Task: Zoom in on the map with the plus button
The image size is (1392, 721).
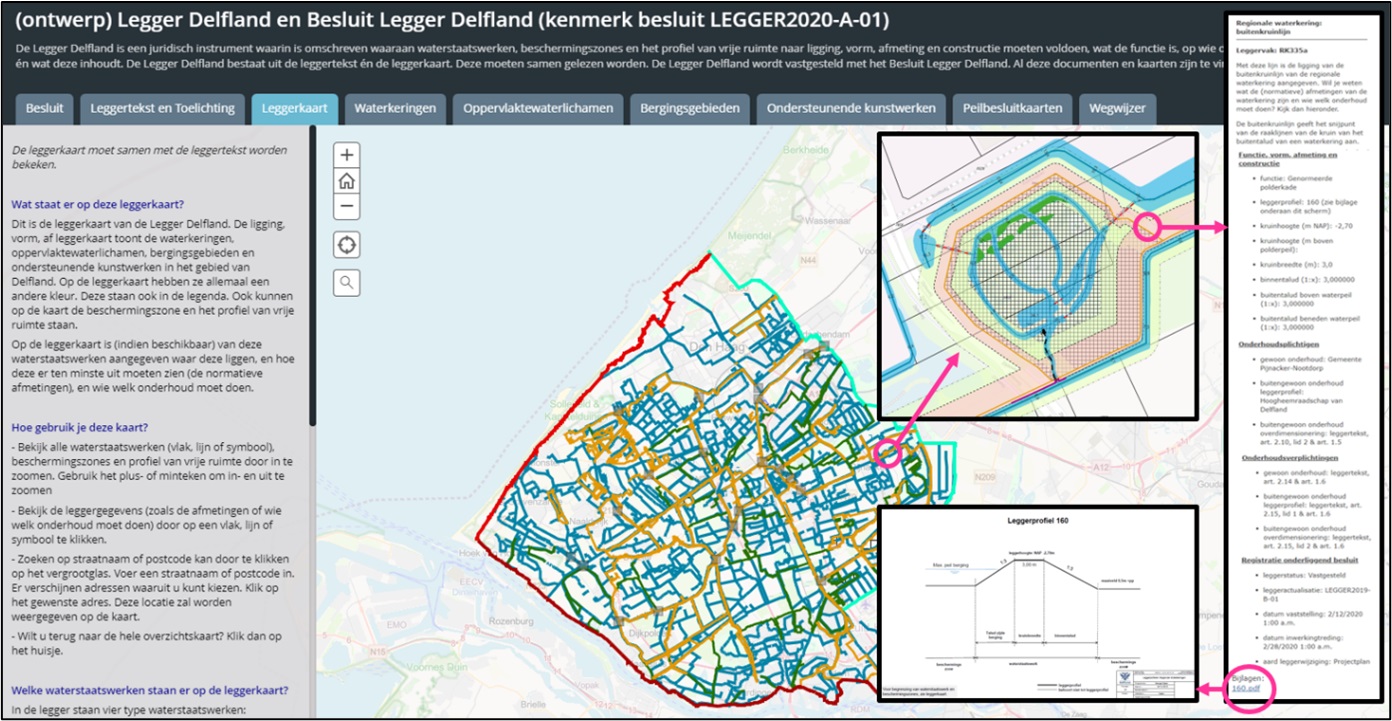Action: (x=347, y=155)
